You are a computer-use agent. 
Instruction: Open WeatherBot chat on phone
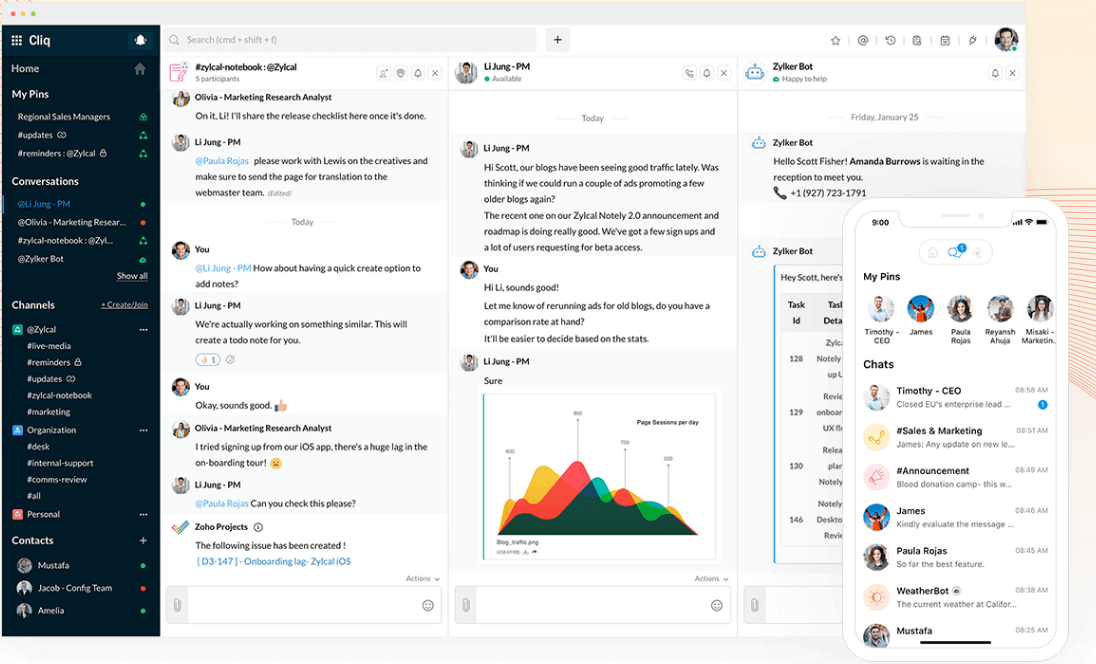955,597
